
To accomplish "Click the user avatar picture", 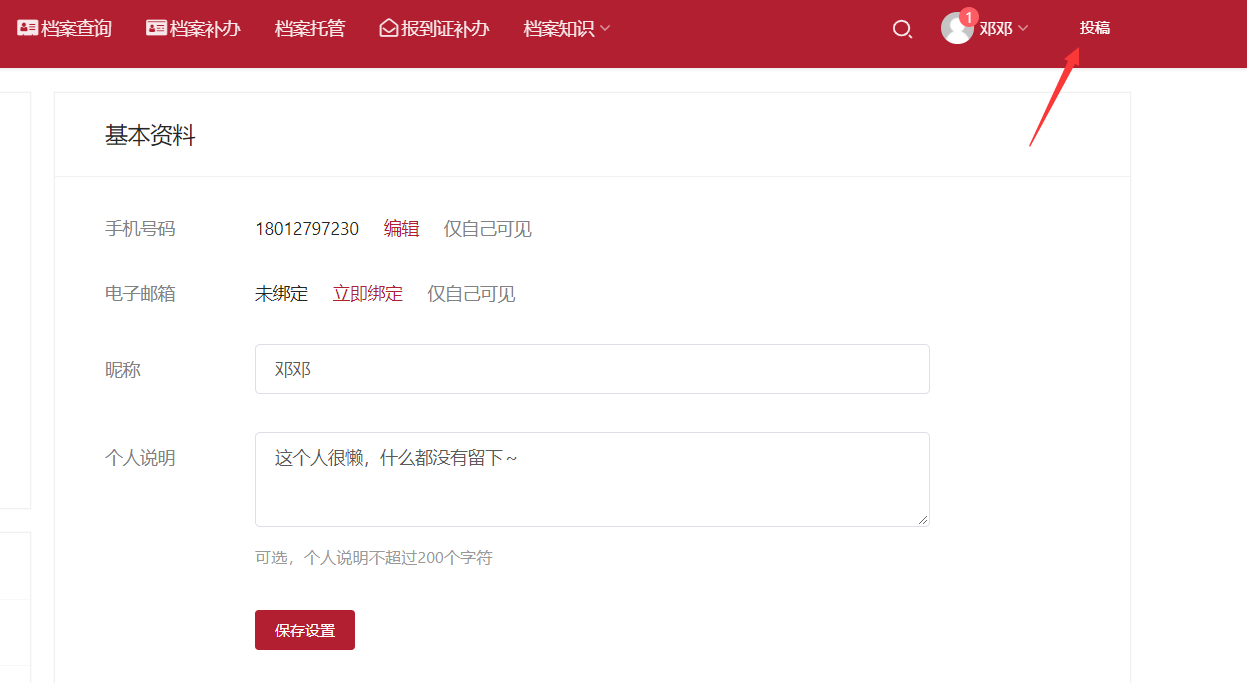I will tap(956, 29).
